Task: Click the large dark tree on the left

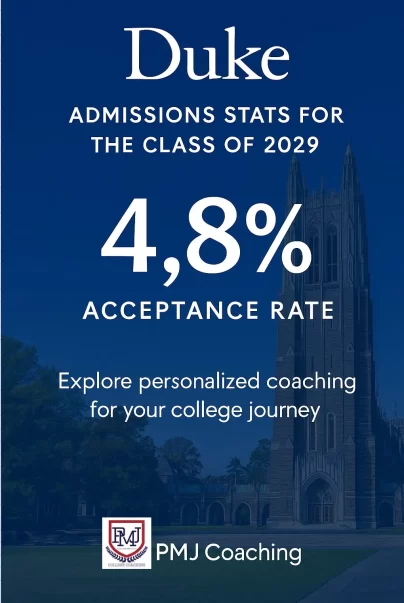Action: (x=73, y=431)
